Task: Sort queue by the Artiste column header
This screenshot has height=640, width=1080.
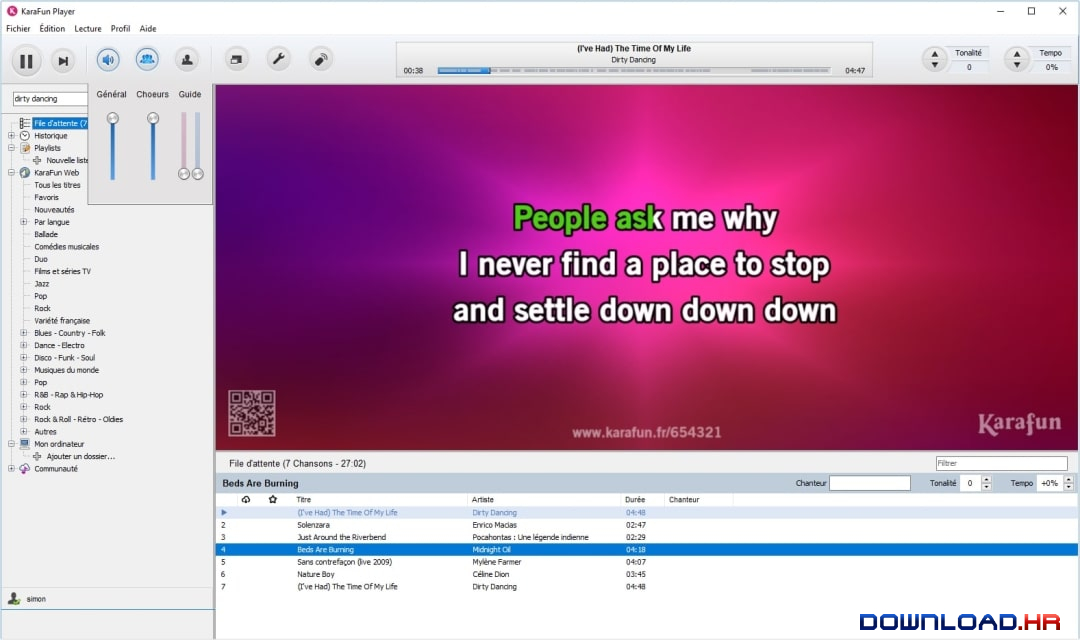Action: coord(483,499)
